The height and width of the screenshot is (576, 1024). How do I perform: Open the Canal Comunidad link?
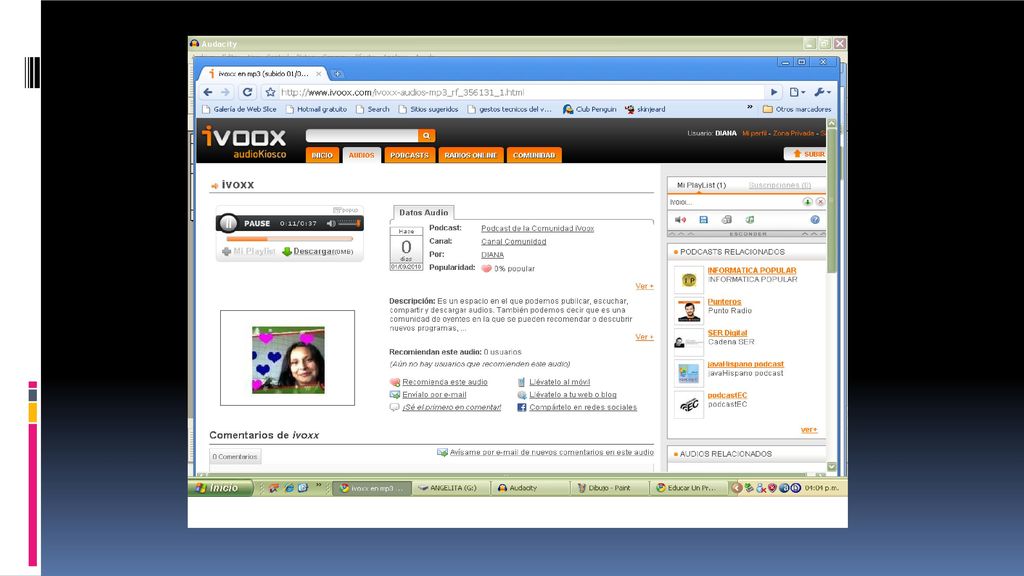point(513,242)
